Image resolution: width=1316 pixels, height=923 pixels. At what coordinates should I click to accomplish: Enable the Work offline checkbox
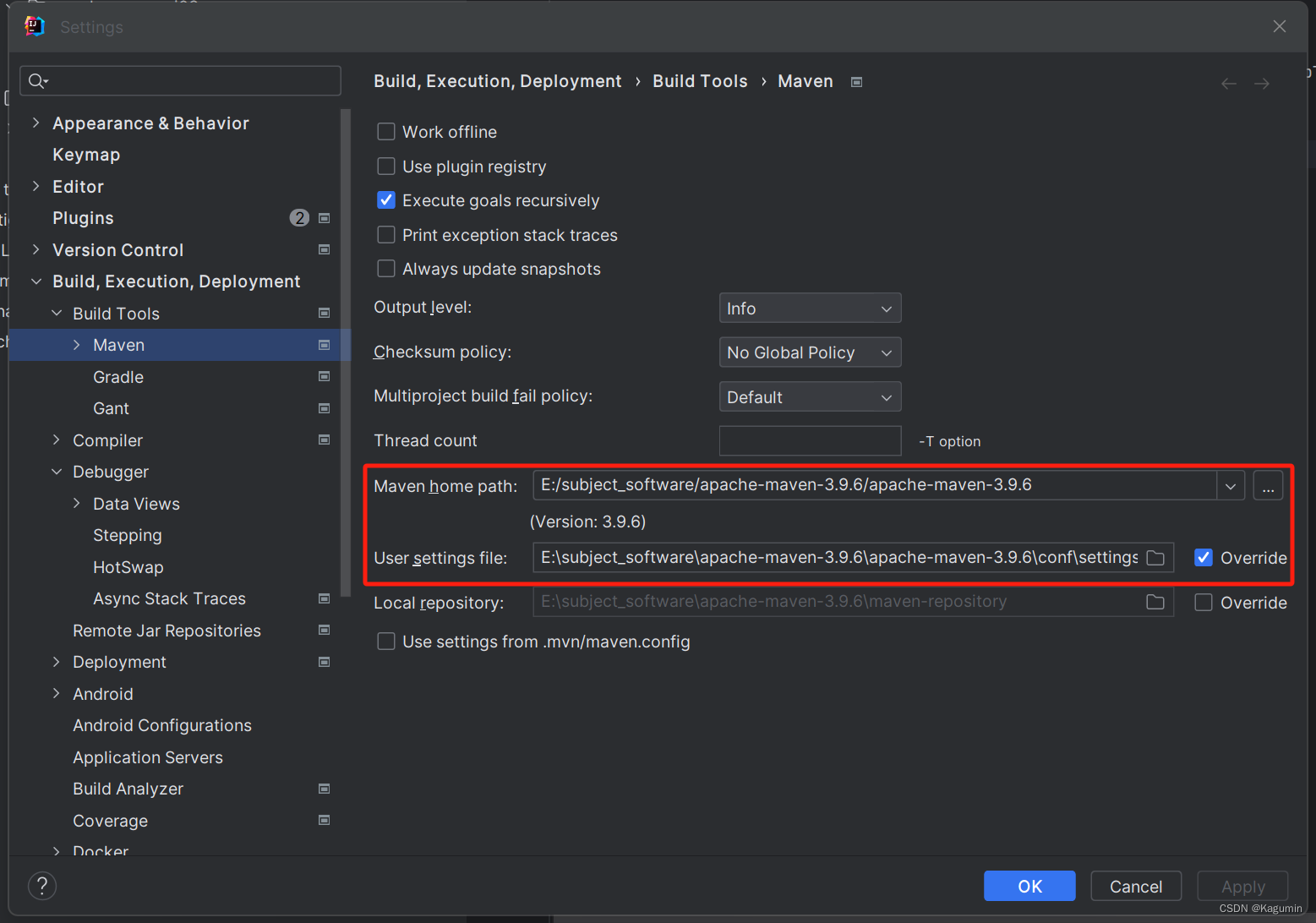(386, 131)
